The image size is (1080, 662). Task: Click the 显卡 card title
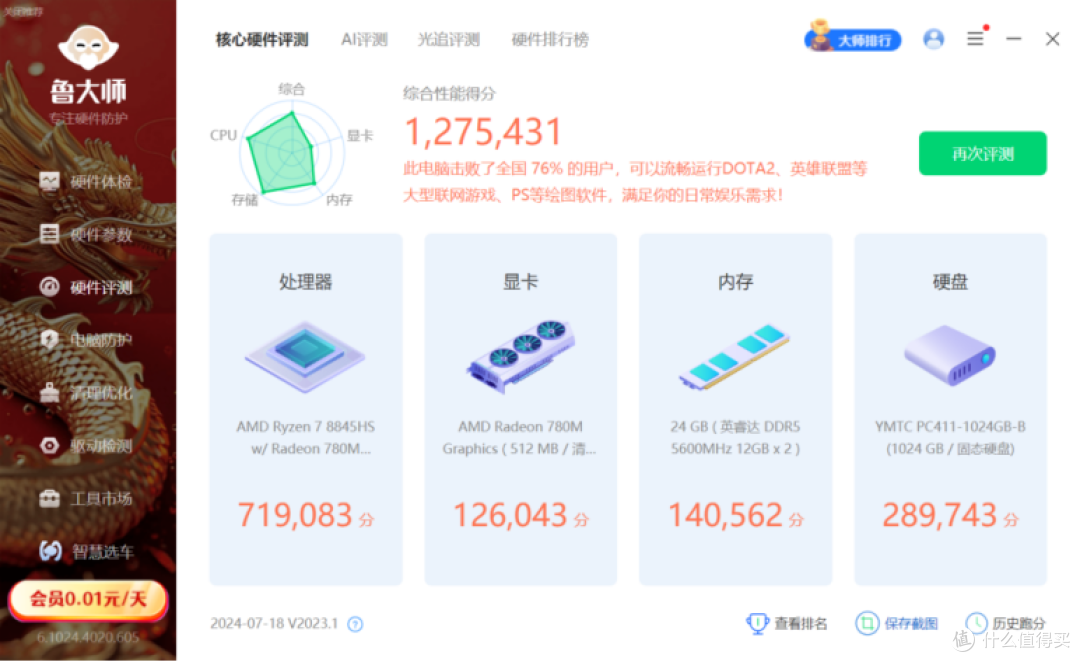point(520,282)
